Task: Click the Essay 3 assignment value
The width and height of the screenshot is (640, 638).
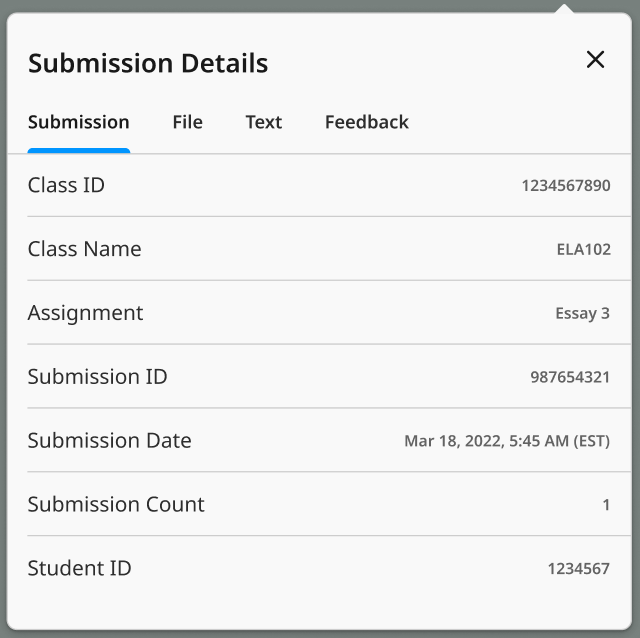Action: coord(582,313)
